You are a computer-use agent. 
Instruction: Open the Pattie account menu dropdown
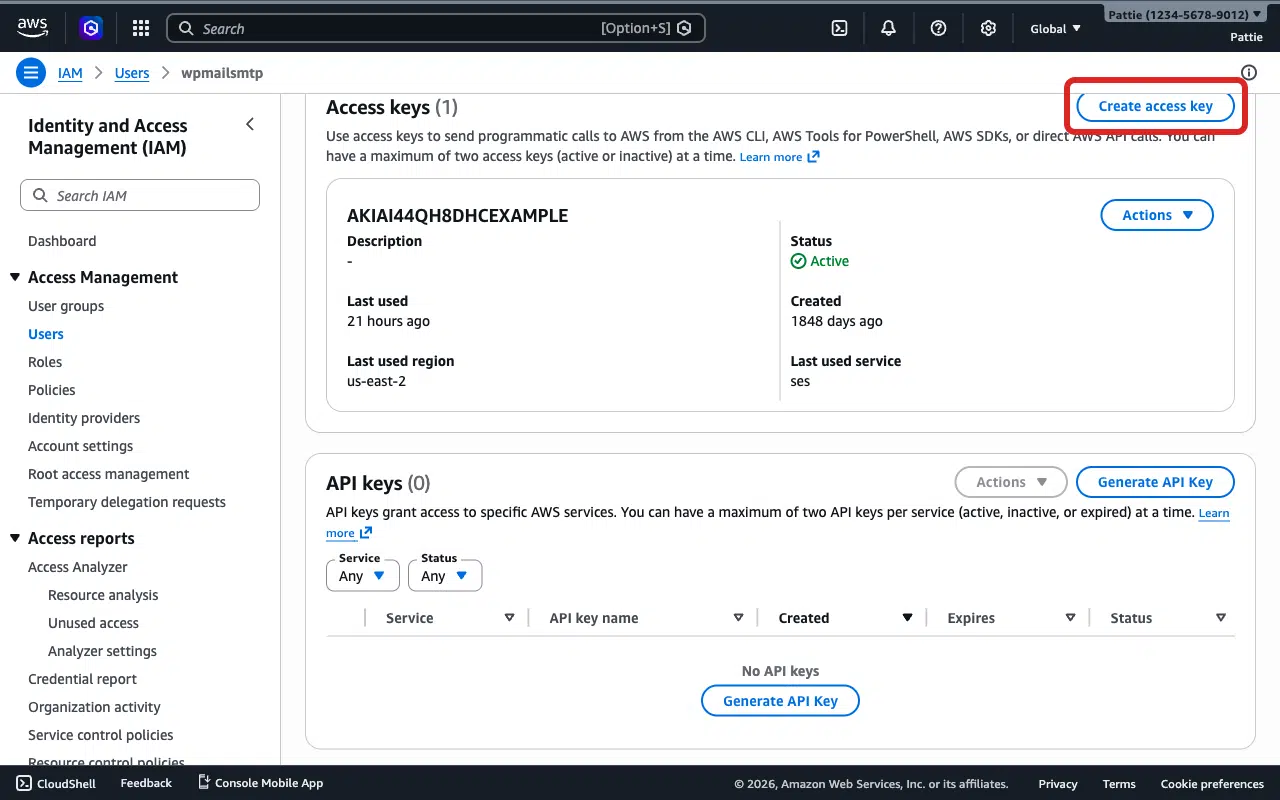point(1185,15)
